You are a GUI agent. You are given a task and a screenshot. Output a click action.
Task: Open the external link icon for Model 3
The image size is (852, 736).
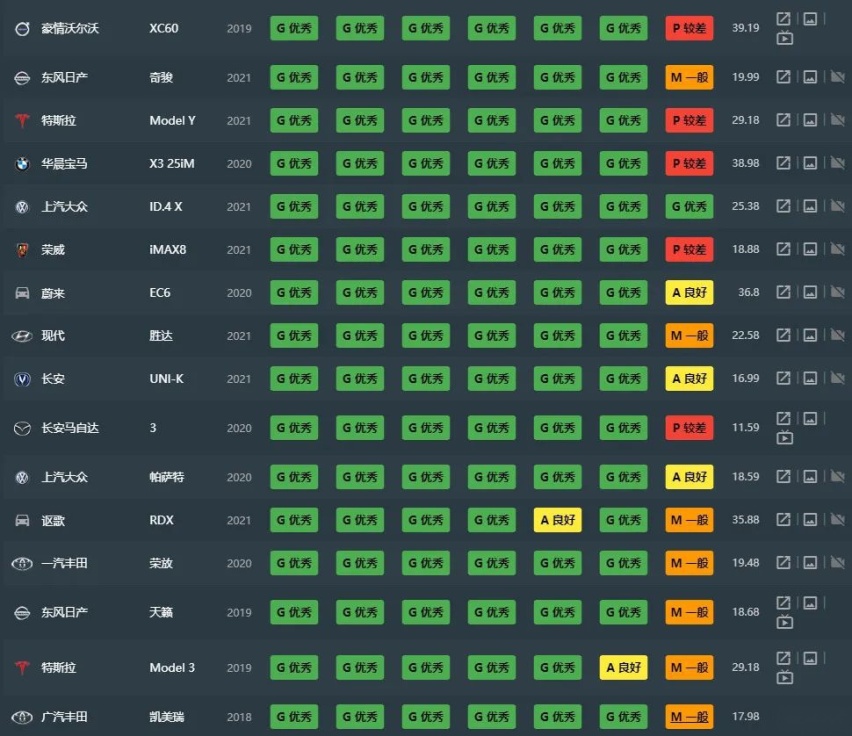coord(783,658)
